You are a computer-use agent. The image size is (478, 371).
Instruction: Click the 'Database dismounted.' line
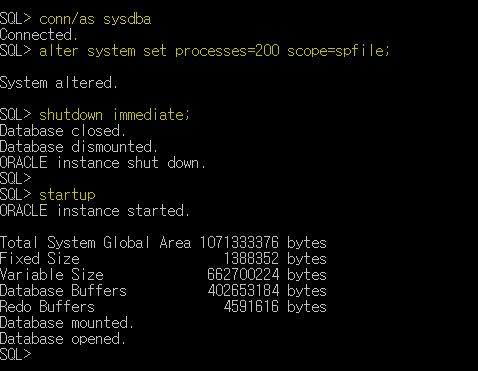(79, 147)
